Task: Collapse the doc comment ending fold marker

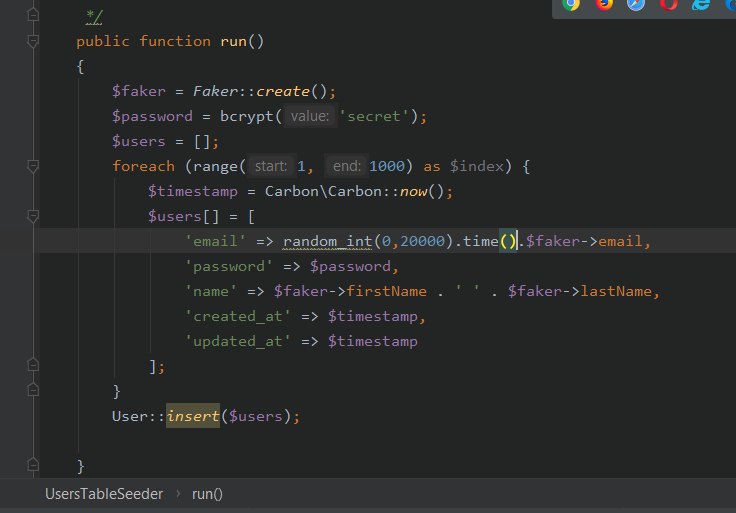Action: (x=33, y=15)
